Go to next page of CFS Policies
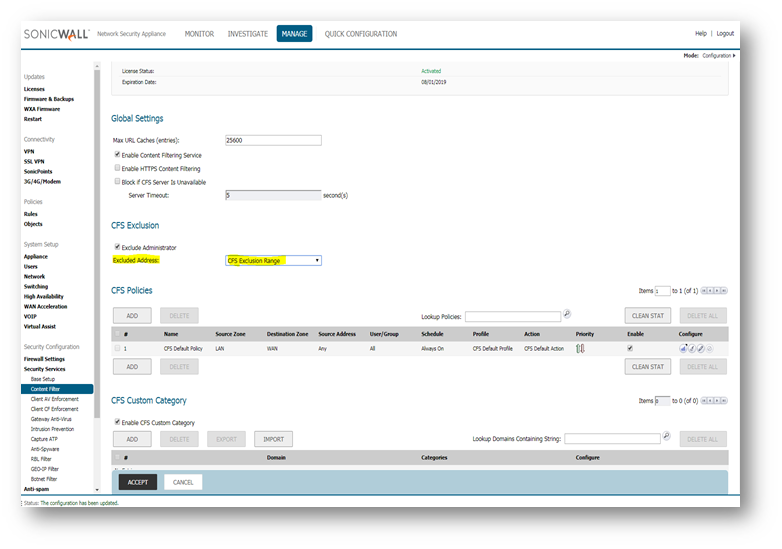 tap(717, 291)
